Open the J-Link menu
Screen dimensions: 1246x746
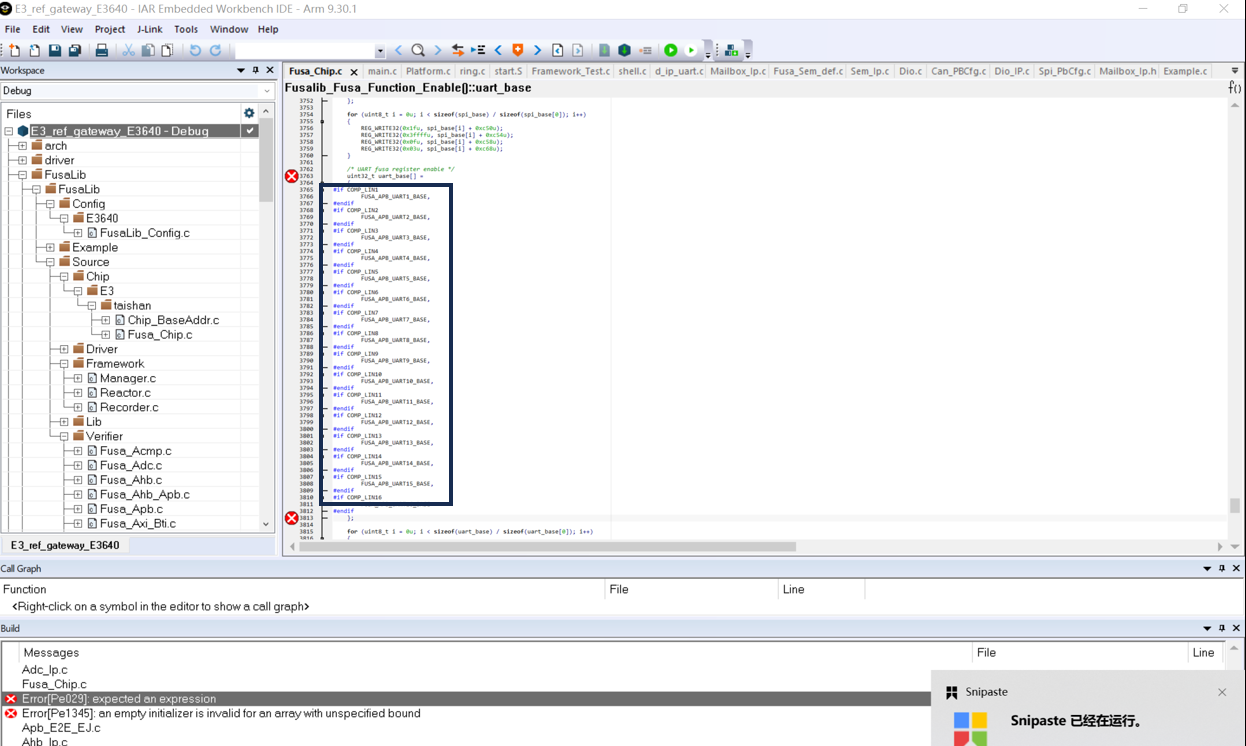click(x=149, y=29)
